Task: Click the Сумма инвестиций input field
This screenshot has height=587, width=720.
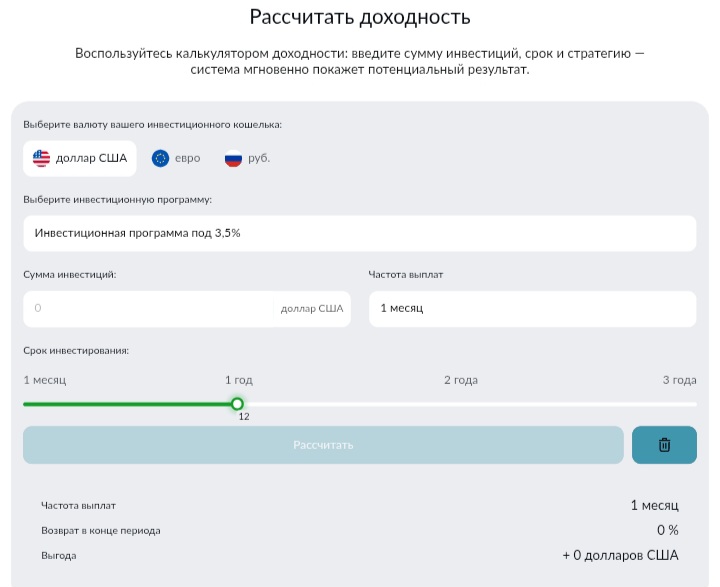Action: (x=148, y=309)
